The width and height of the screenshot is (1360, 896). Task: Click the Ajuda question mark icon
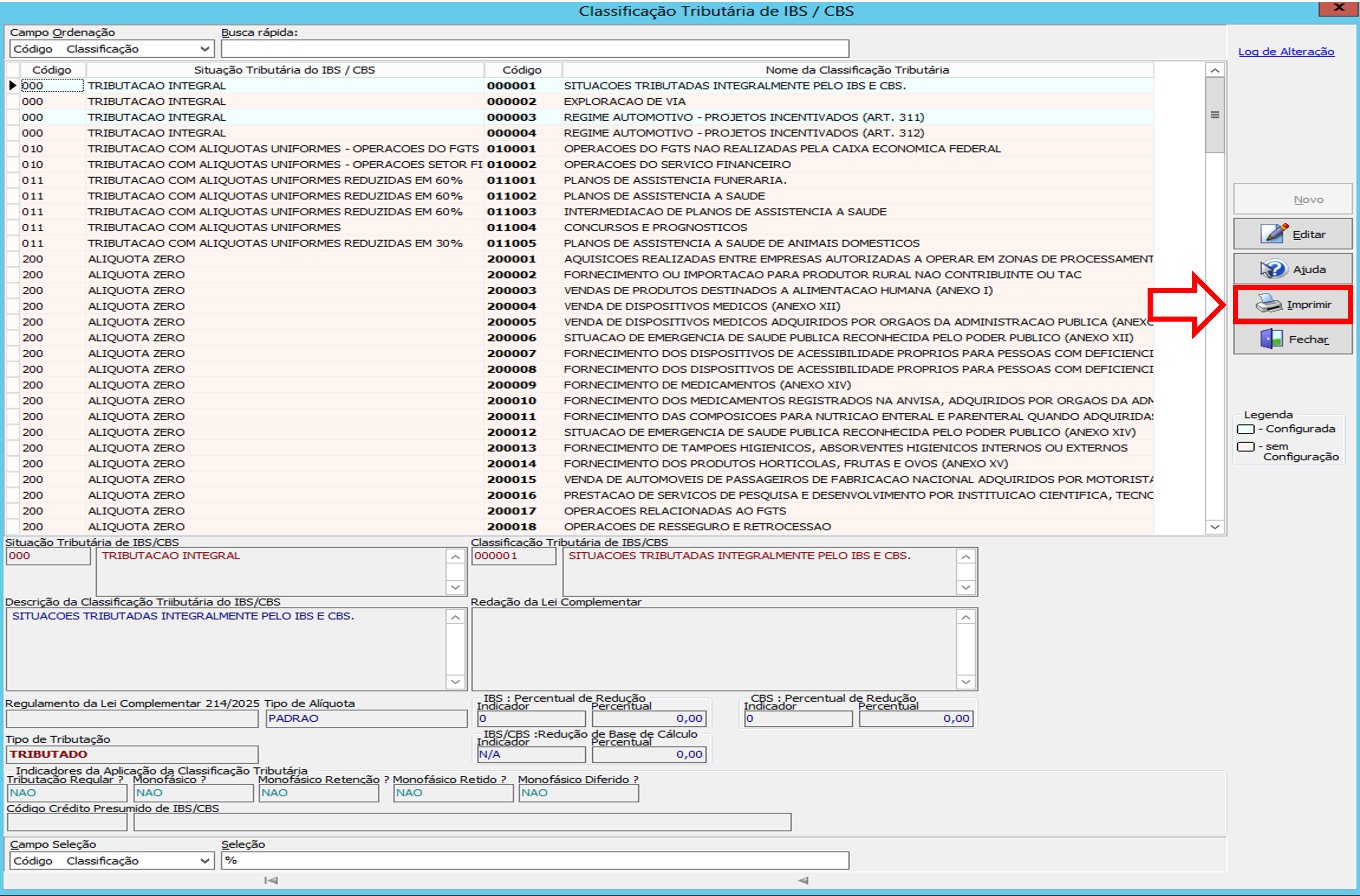pyautogui.click(x=1273, y=269)
